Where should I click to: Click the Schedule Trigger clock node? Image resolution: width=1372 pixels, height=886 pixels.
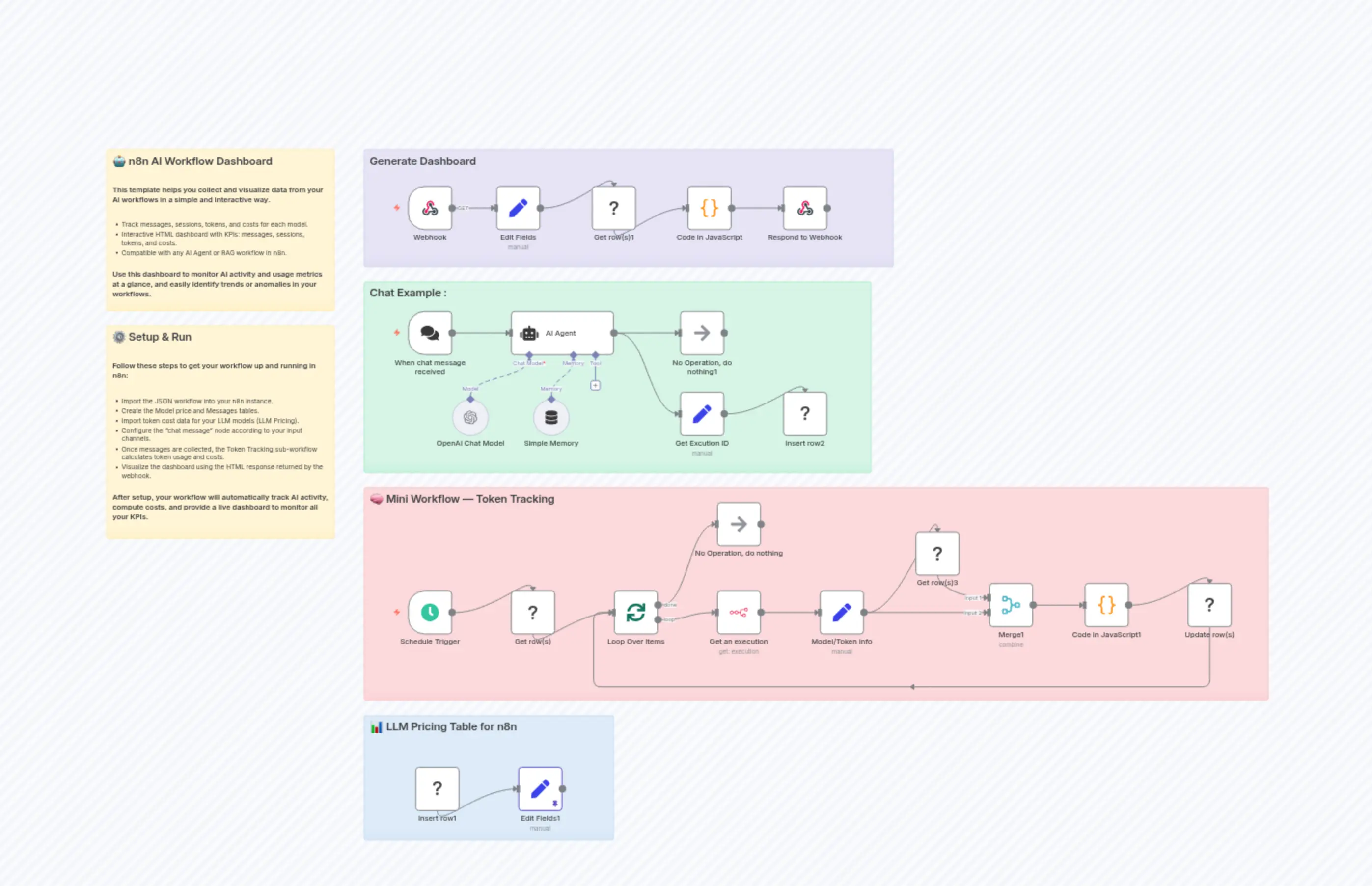tap(430, 612)
